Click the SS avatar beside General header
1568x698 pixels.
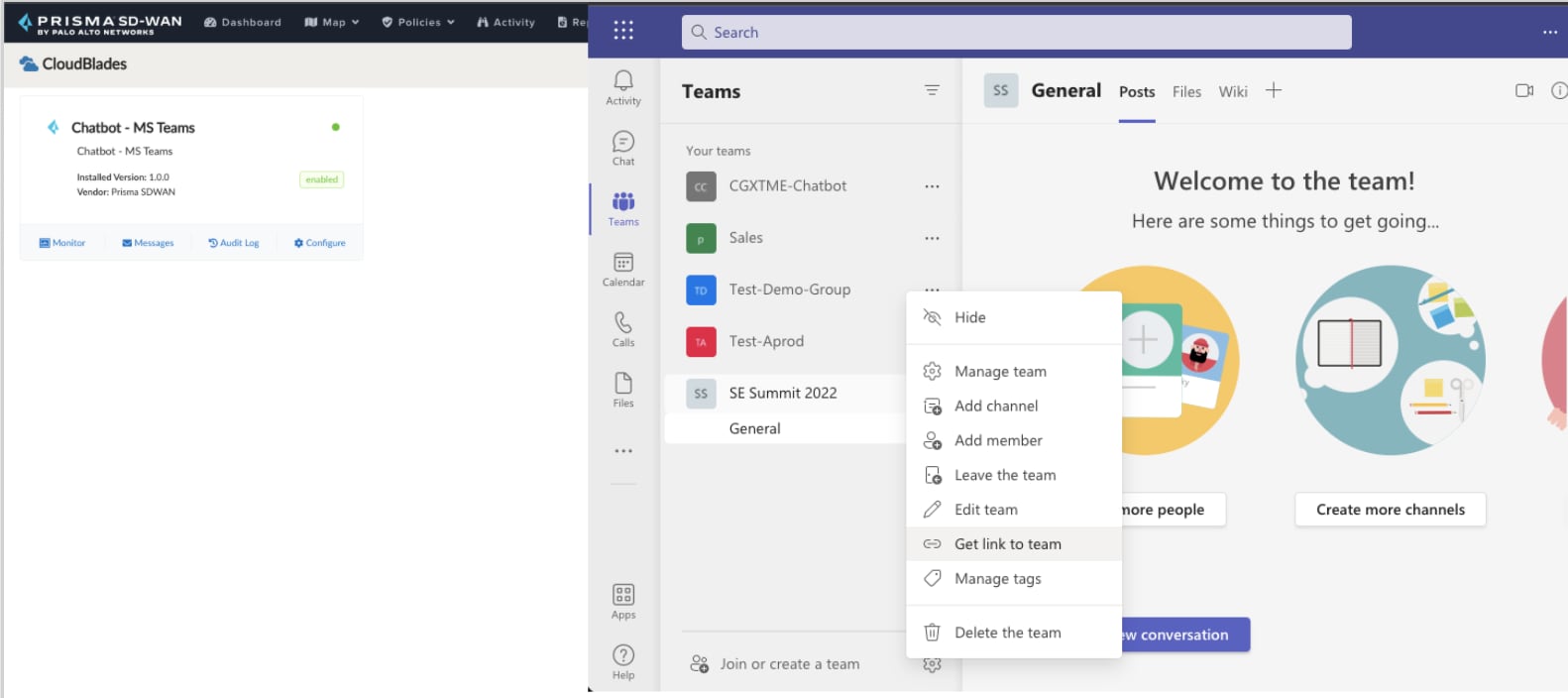(1001, 90)
